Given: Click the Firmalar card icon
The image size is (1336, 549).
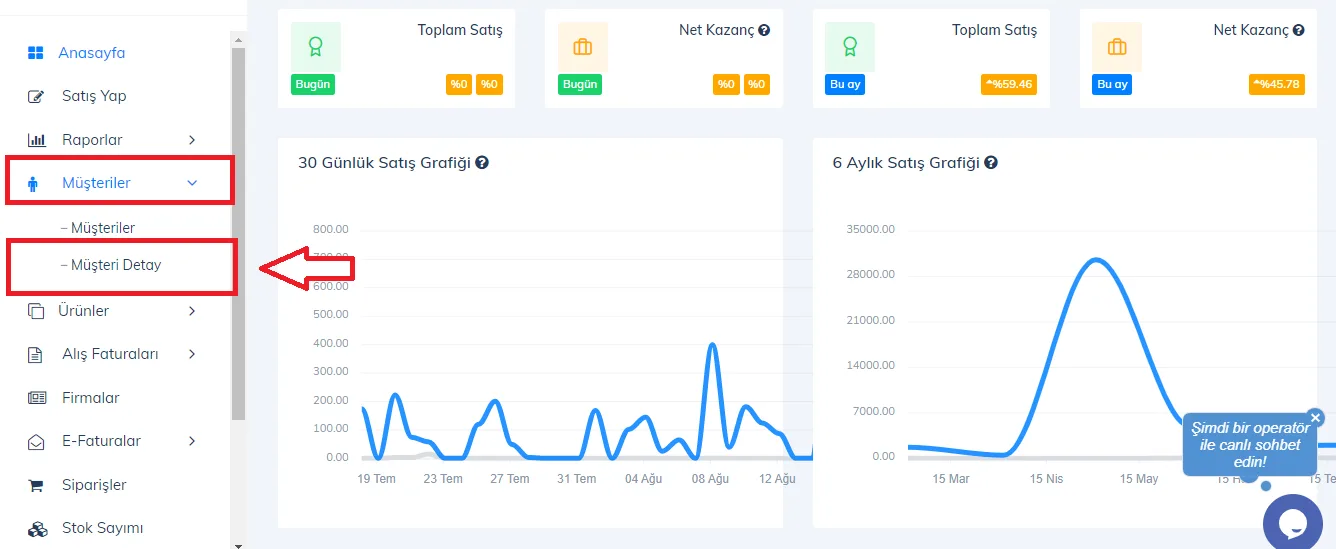Looking at the screenshot, I should click(x=37, y=398).
